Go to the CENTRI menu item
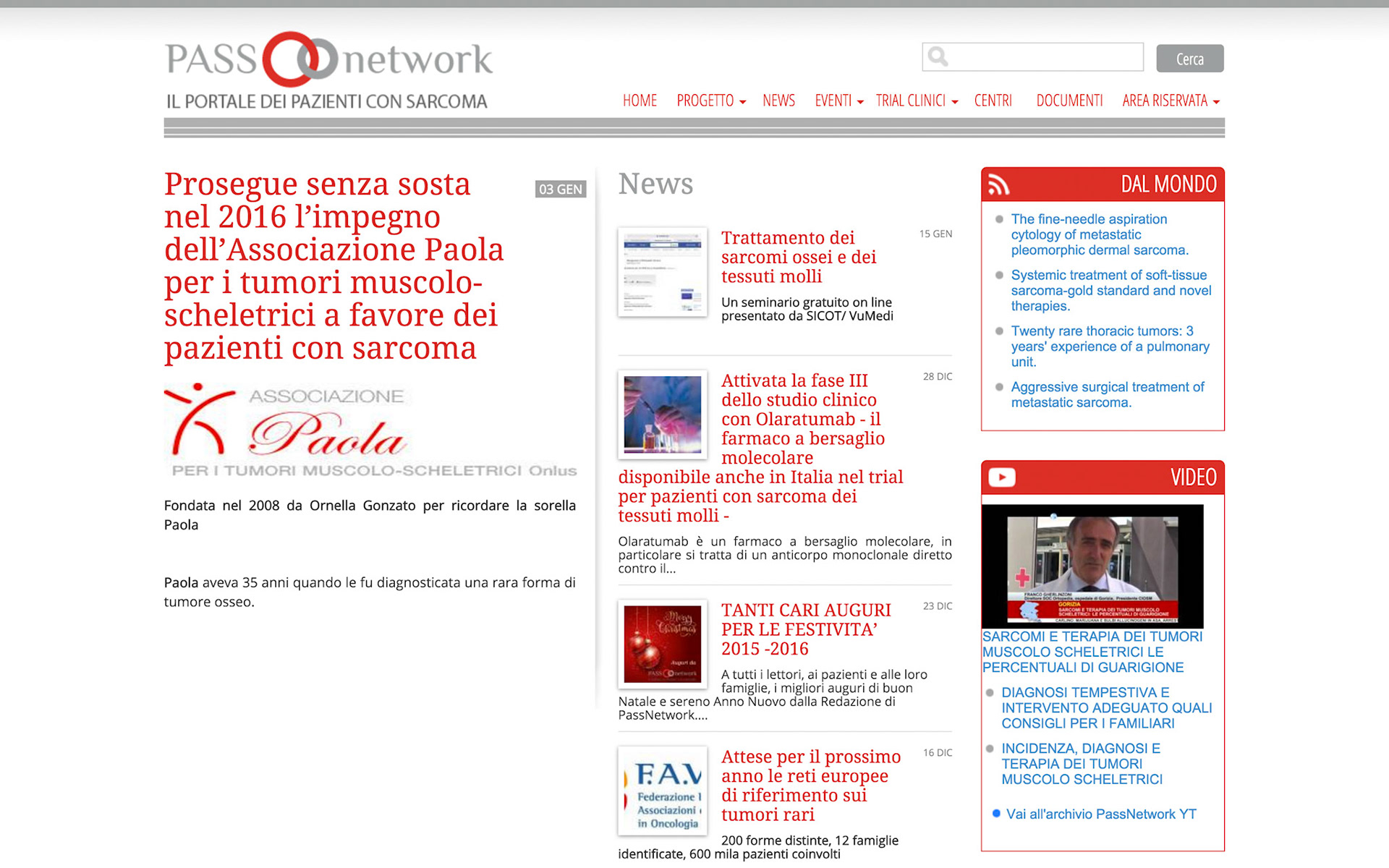The image size is (1389, 868). [993, 101]
